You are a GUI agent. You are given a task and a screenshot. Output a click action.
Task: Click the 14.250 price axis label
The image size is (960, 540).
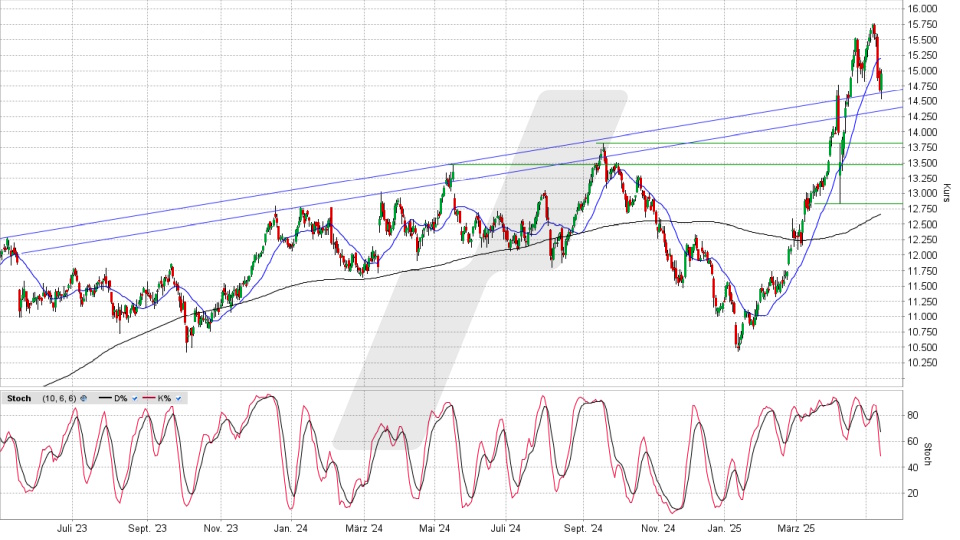pyautogui.click(x=922, y=116)
